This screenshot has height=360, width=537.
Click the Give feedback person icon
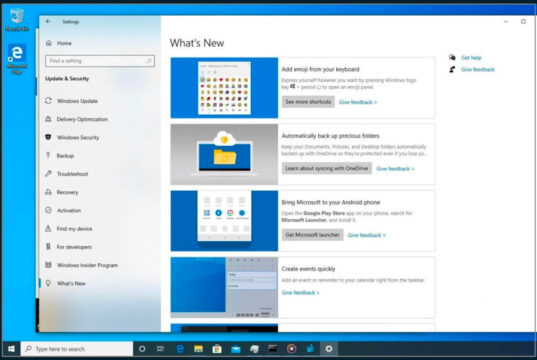pos(452,69)
